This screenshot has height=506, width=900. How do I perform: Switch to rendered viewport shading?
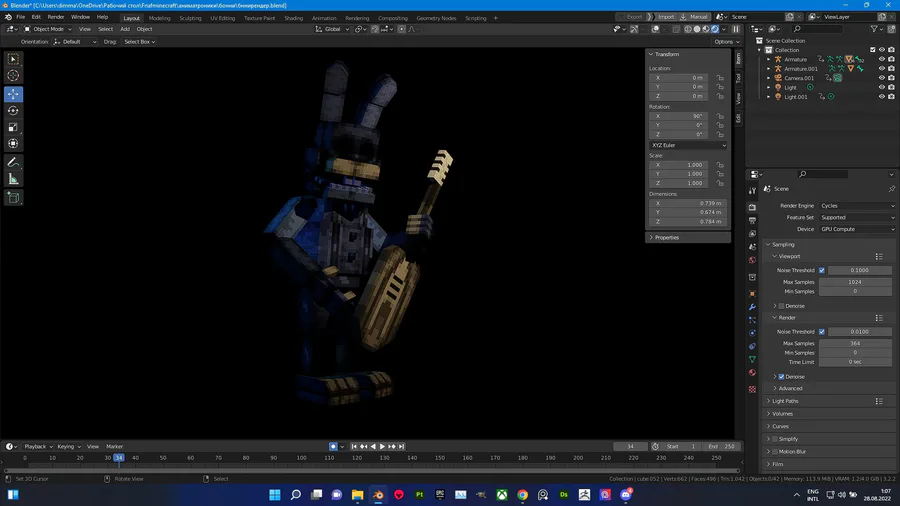click(x=715, y=29)
